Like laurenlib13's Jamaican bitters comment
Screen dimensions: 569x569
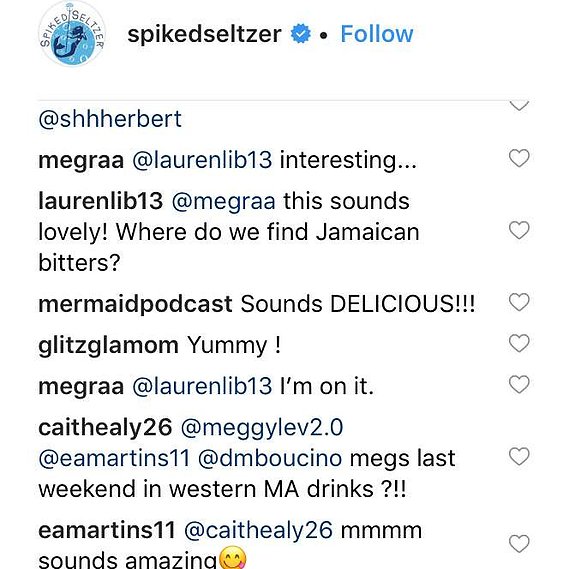point(519,230)
